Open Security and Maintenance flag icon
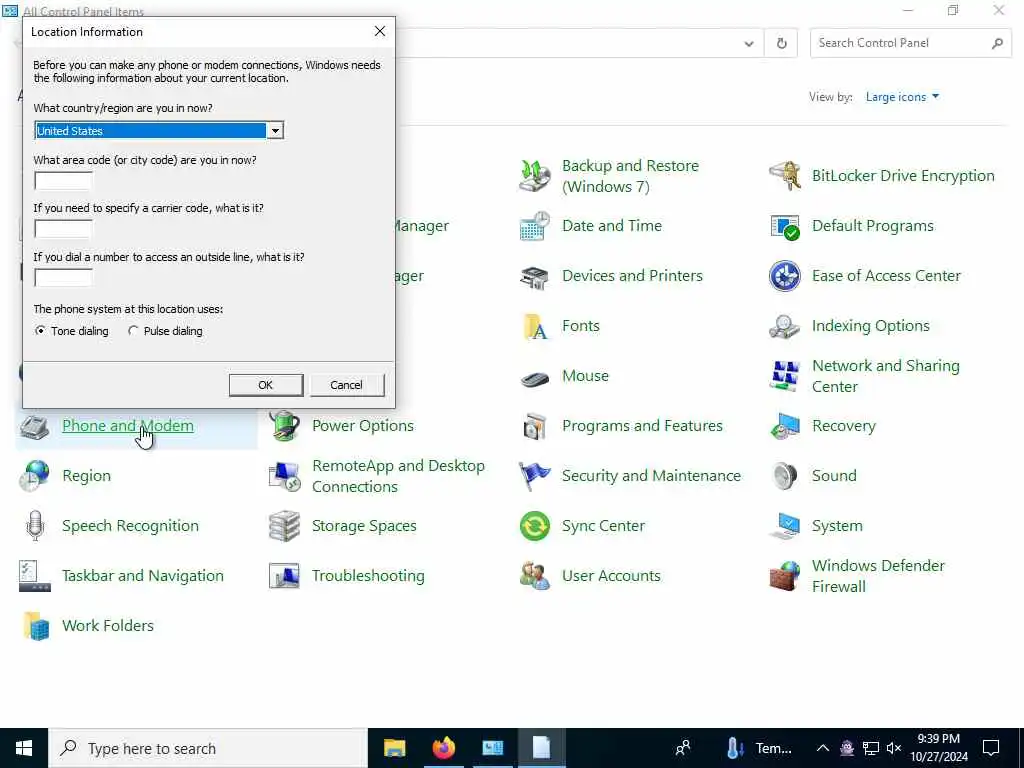Image resolution: width=1024 pixels, height=768 pixels. [x=535, y=476]
